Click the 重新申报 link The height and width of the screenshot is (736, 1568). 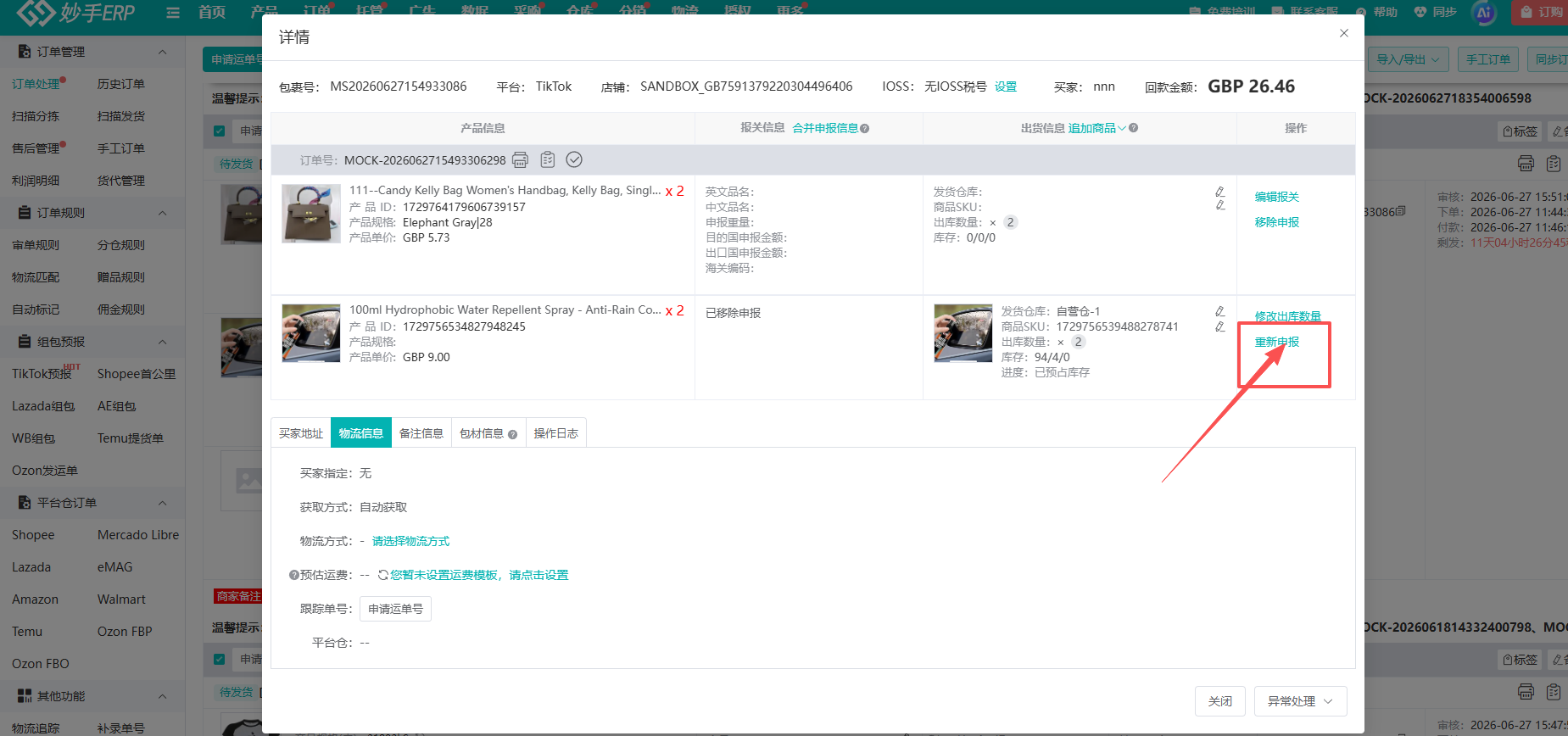(x=1277, y=342)
